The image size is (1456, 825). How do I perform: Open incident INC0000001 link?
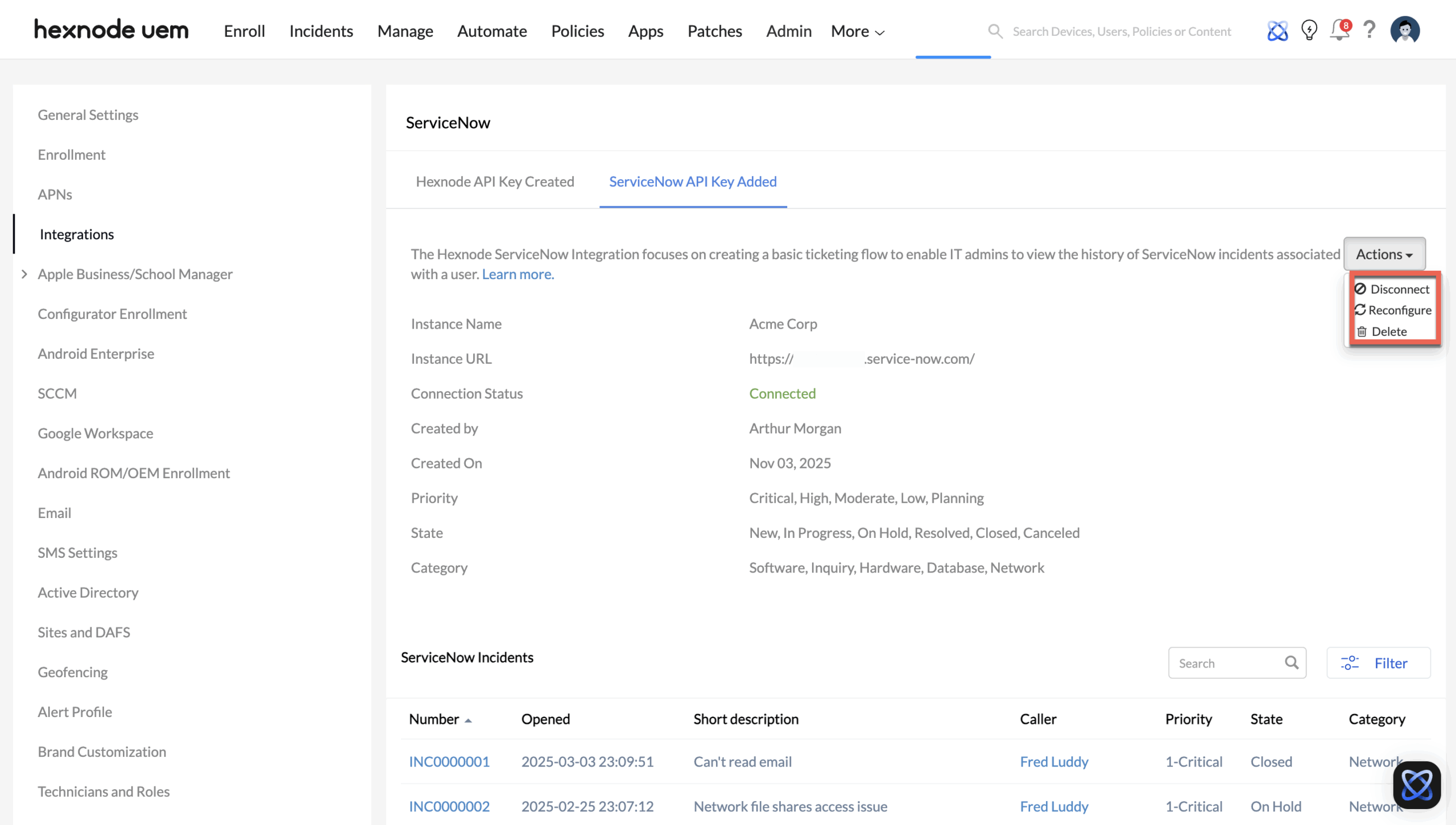click(449, 761)
